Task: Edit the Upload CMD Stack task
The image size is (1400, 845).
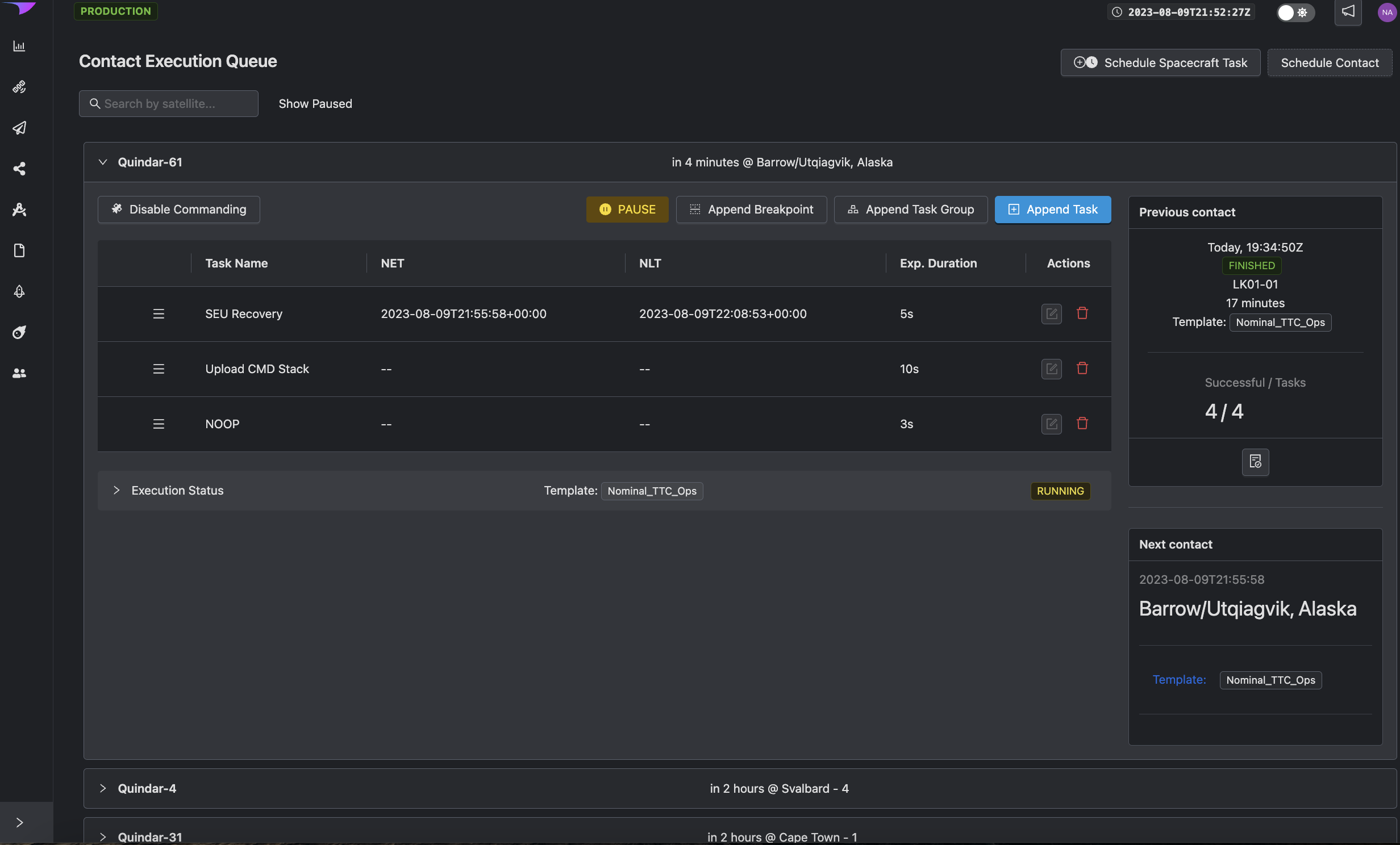Action: (1051, 369)
